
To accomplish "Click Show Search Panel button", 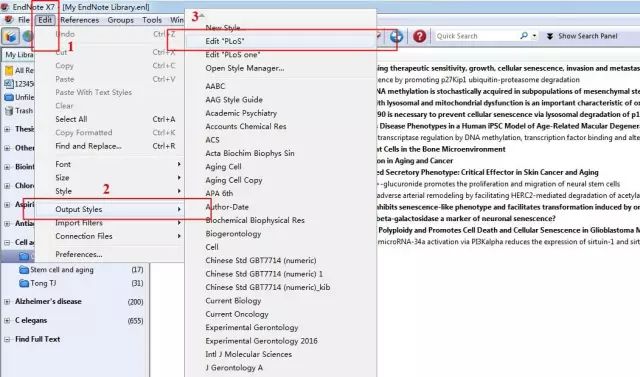I will (582, 36).
